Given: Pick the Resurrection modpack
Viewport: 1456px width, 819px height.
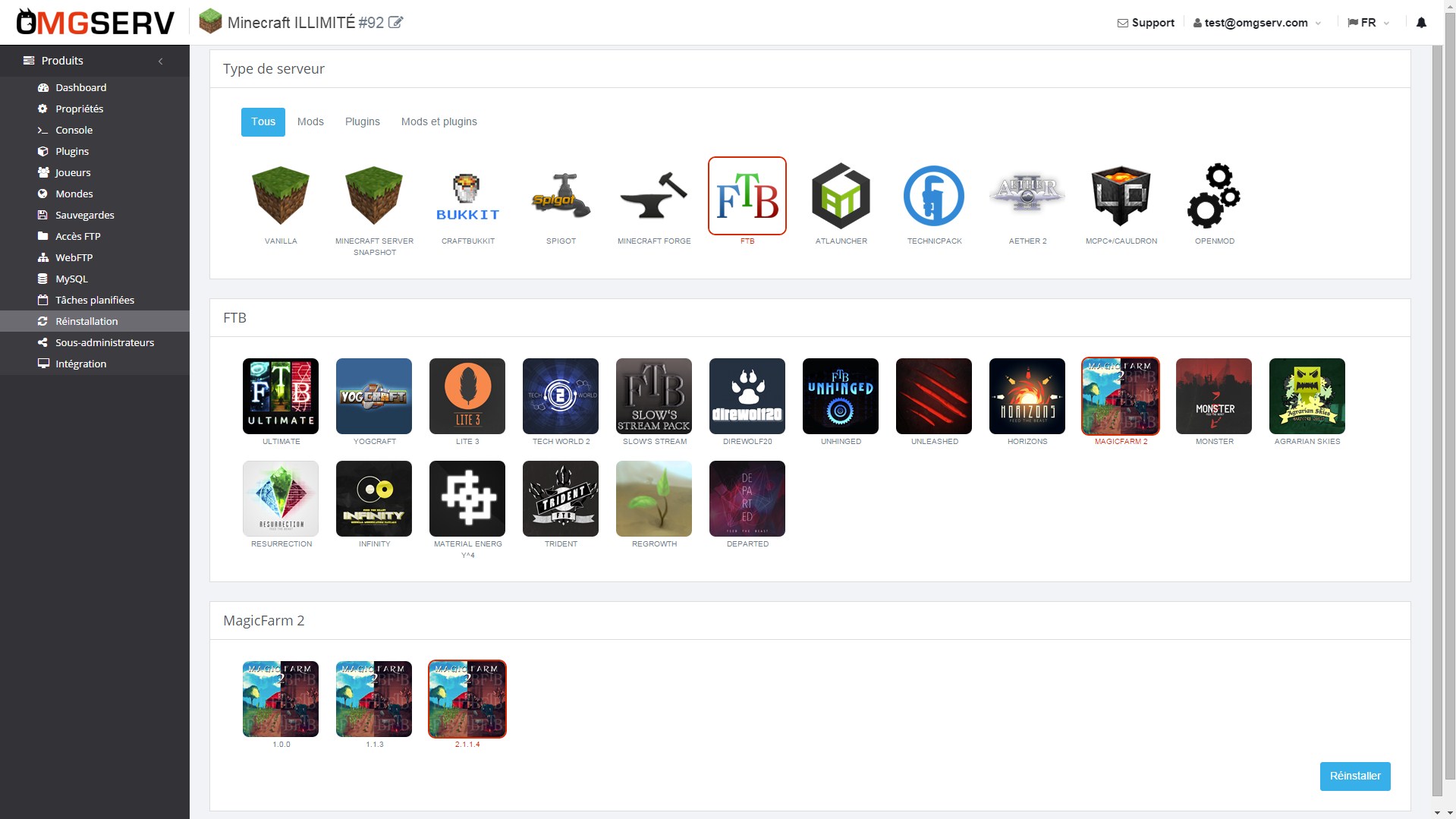Looking at the screenshot, I should [281, 499].
